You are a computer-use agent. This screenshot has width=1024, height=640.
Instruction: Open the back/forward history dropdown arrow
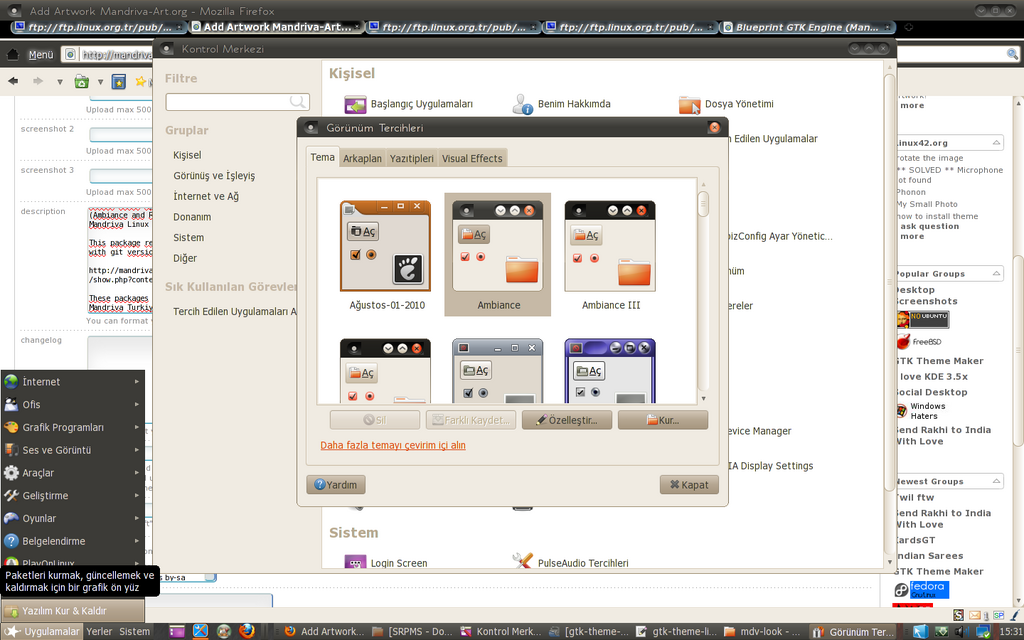(x=59, y=82)
